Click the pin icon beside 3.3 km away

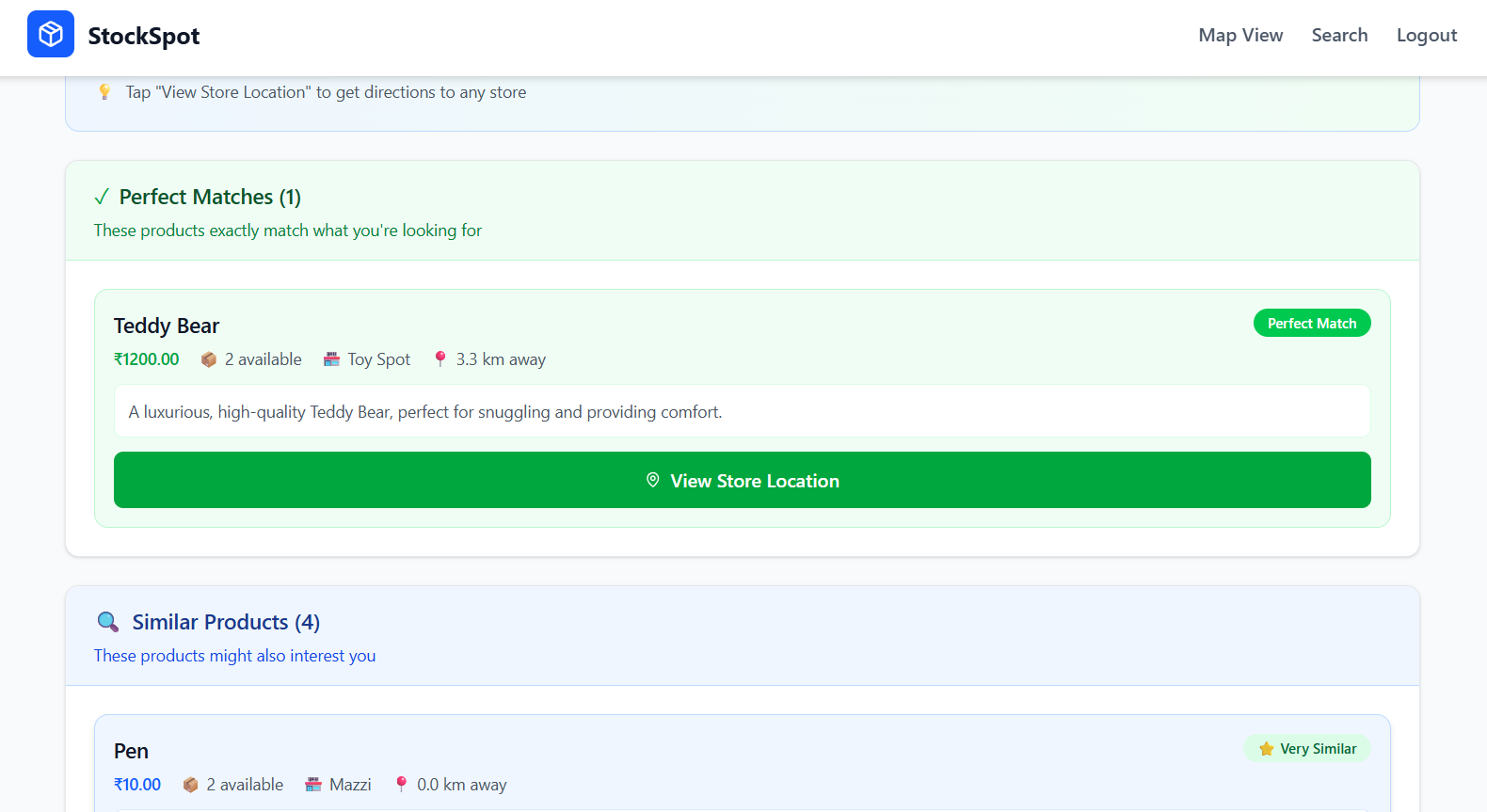click(440, 359)
